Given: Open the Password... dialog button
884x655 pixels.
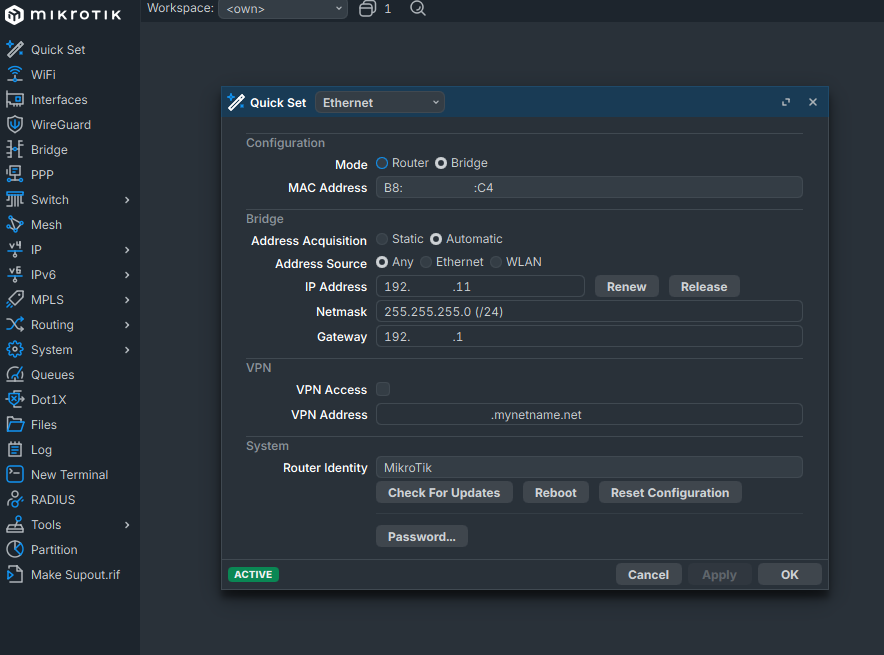Looking at the screenshot, I should [422, 537].
